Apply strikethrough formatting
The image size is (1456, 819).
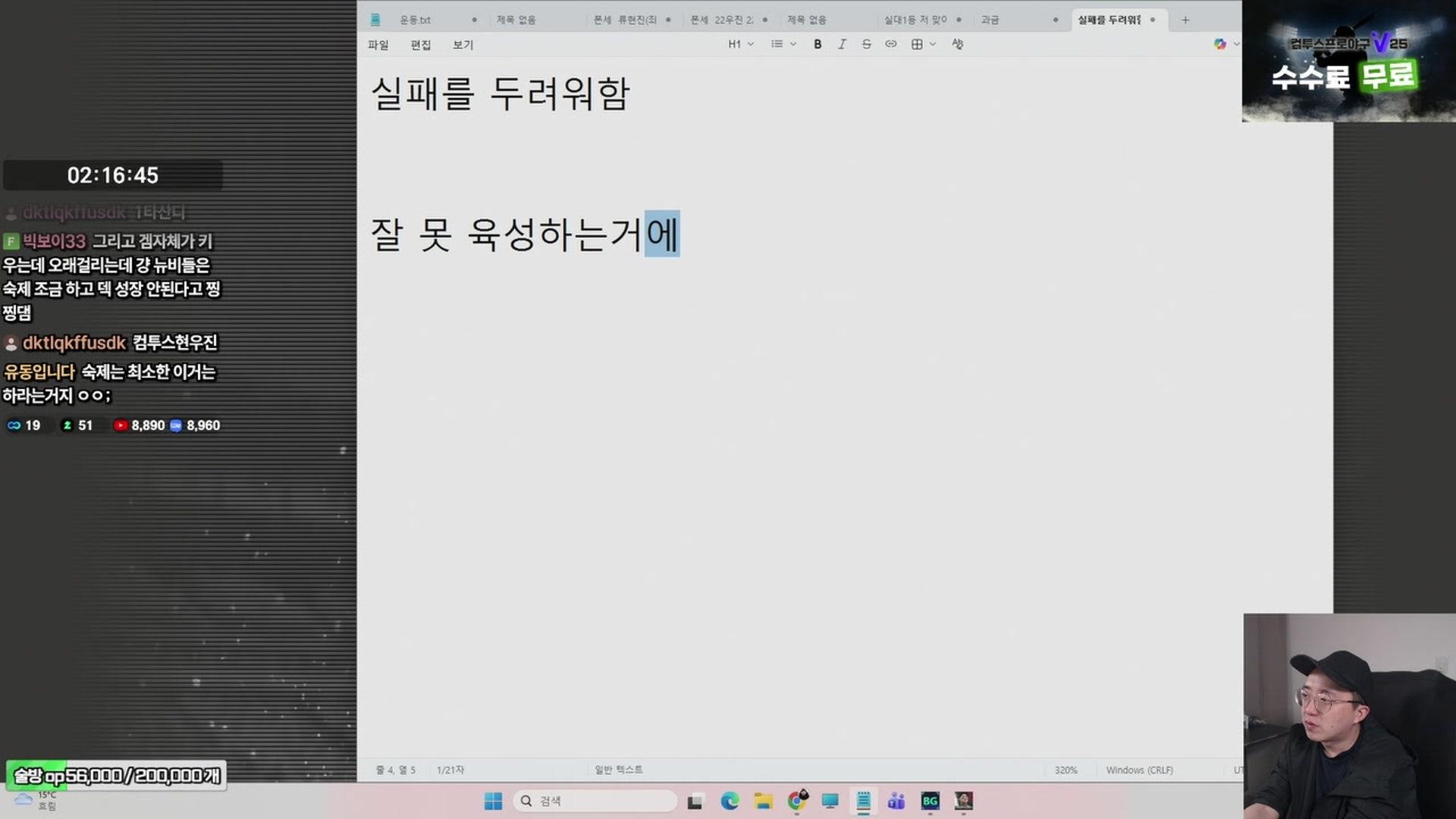click(x=867, y=44)
